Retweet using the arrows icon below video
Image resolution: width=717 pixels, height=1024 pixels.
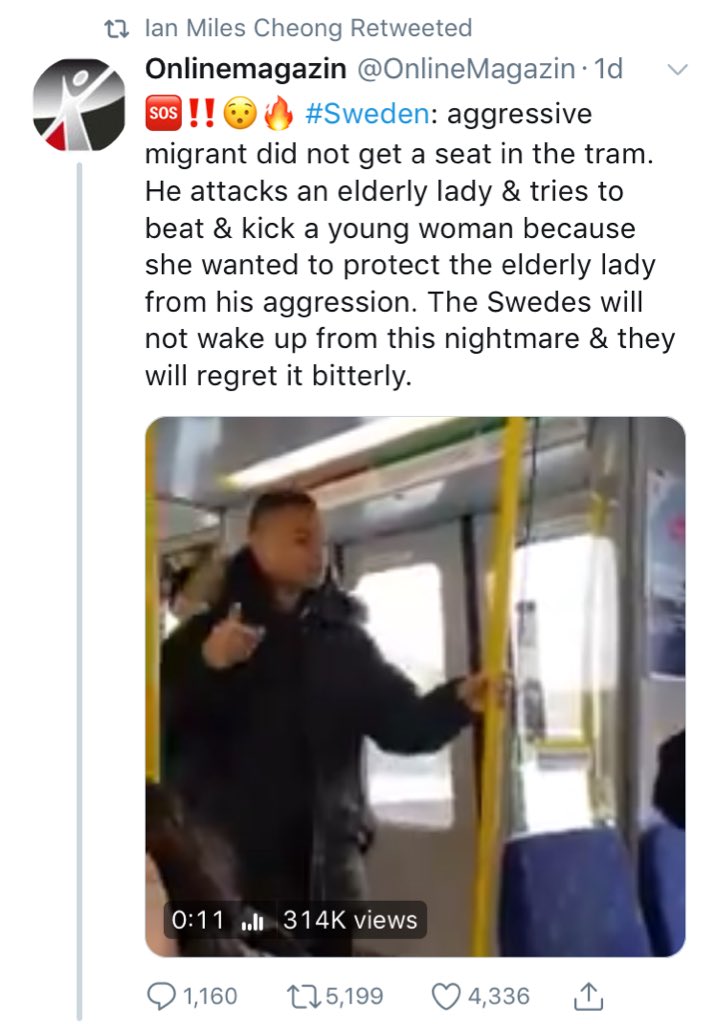click(x=304, y=997)
